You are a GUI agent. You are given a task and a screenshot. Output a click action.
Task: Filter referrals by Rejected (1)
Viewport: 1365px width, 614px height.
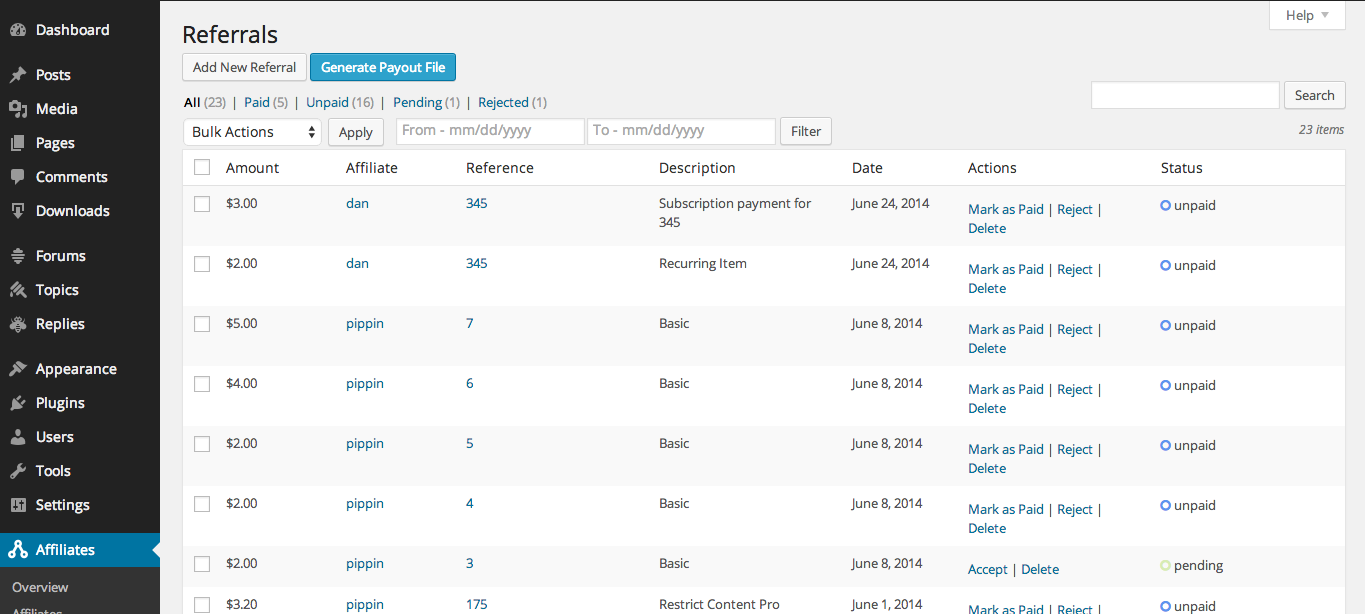tap(513, 102)
